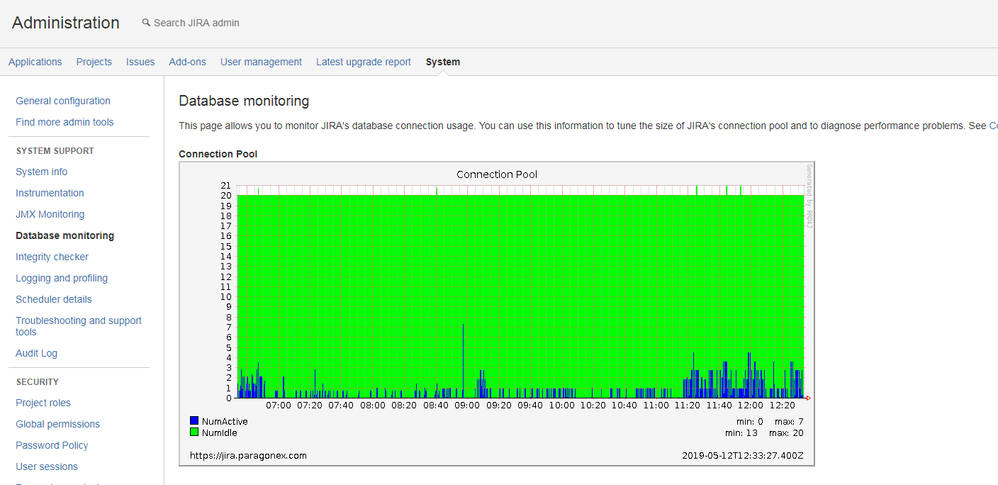The width and height of the screenshot is (998, 485).
Task: Click the NumActive max: 7 value
Action: pos(789,421)
